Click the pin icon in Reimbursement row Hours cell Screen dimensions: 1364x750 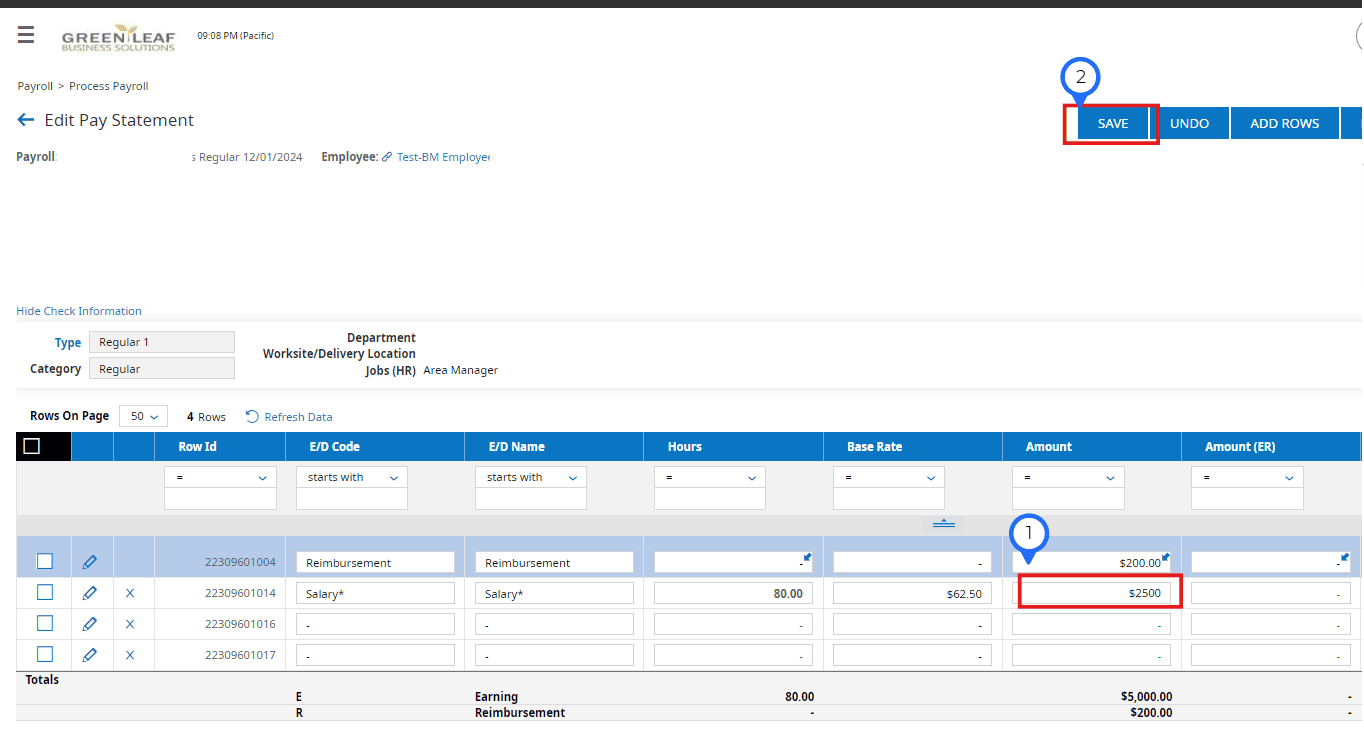(807, 557)
